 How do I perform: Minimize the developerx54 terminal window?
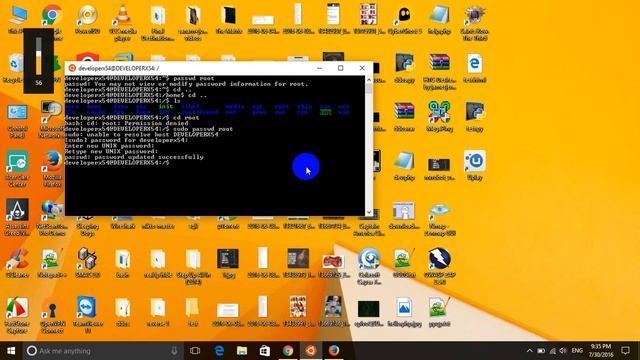319,68
